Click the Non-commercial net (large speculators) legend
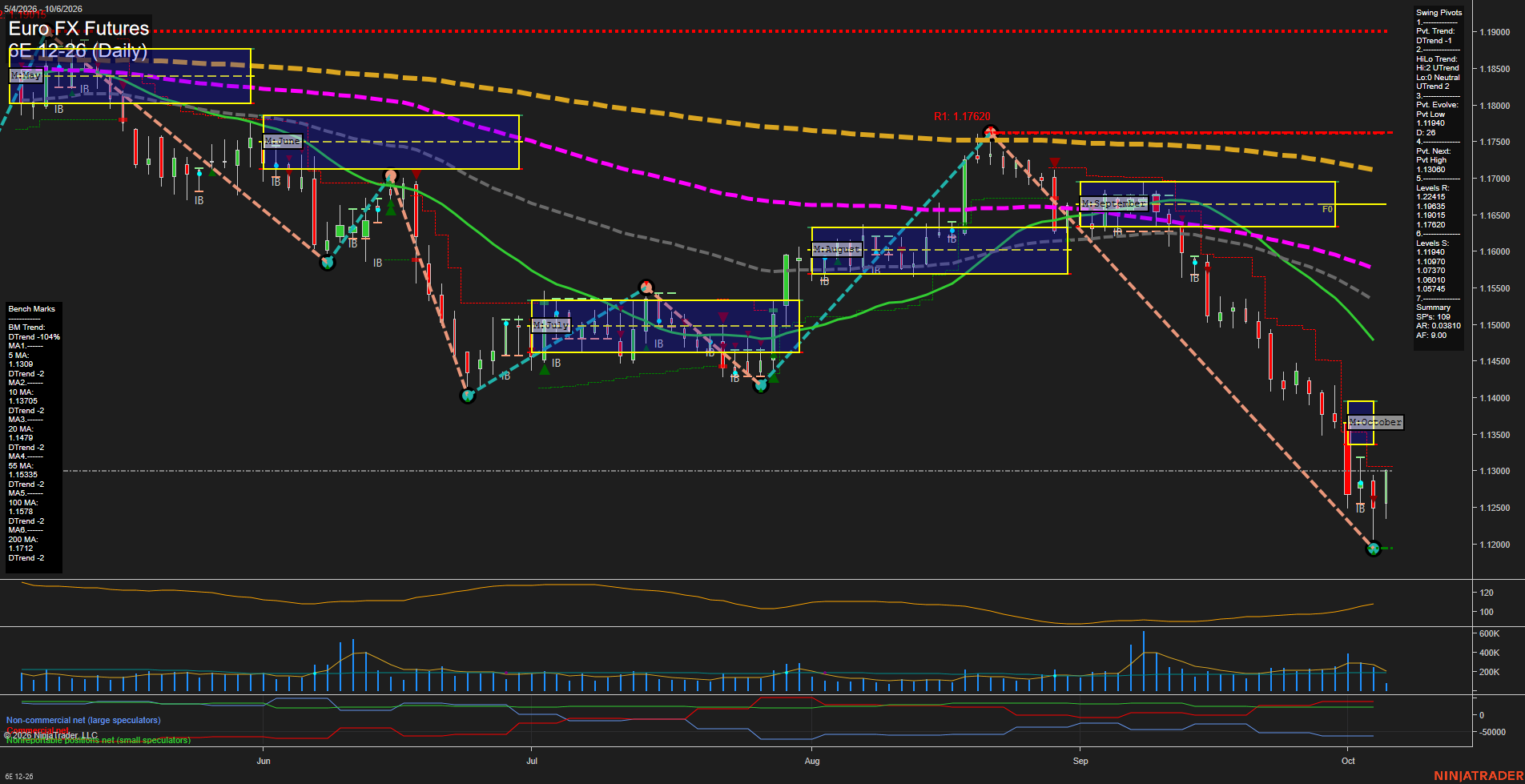Image resolution: width=1525 pixels, height=784 pixels. click(83, 721)
